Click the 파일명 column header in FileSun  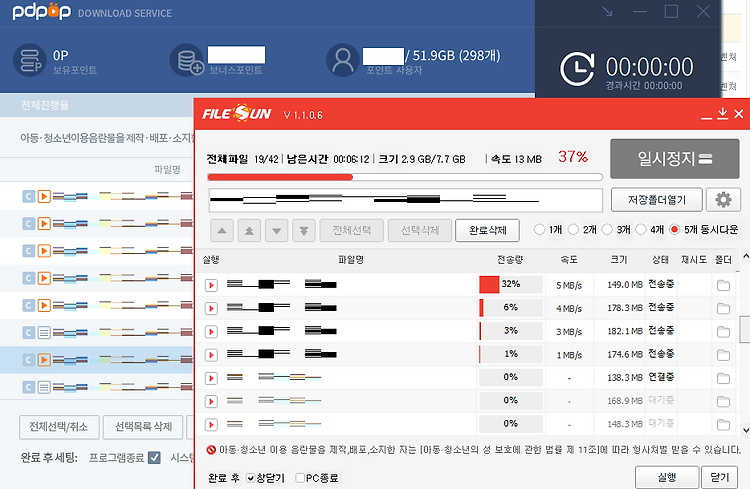click(351, 260)
